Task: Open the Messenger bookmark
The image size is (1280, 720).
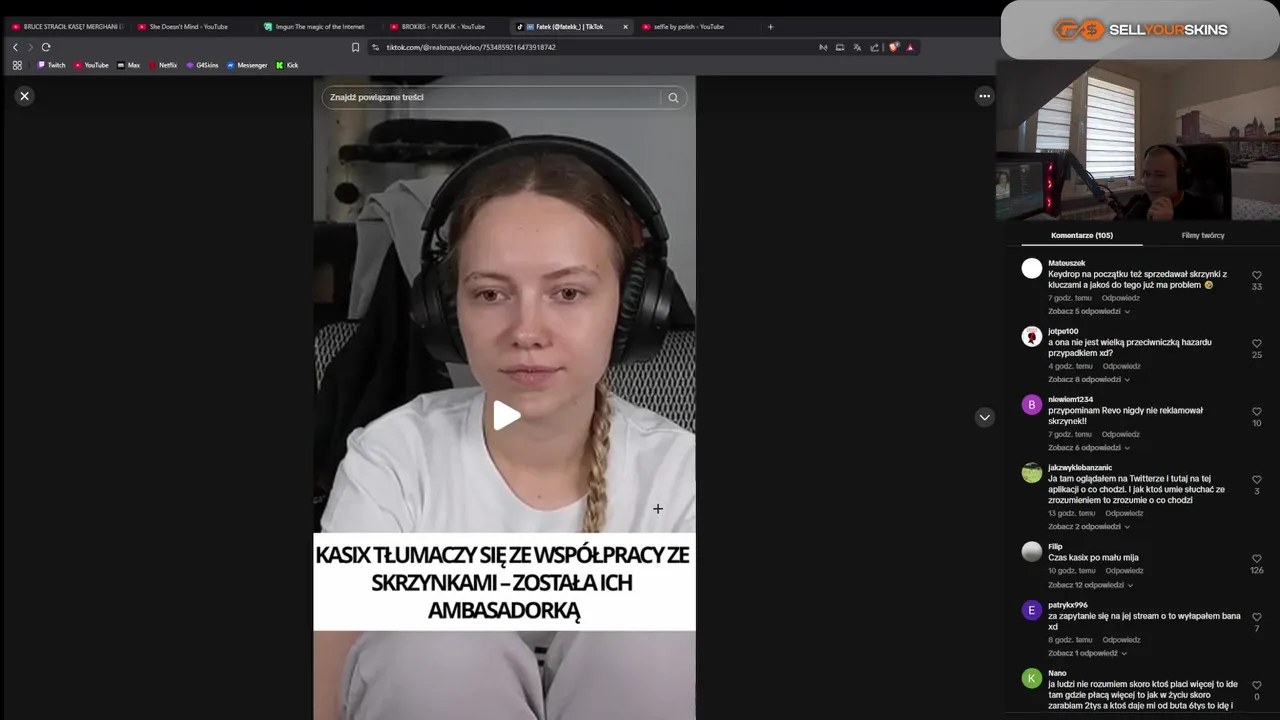Action: 247,65
